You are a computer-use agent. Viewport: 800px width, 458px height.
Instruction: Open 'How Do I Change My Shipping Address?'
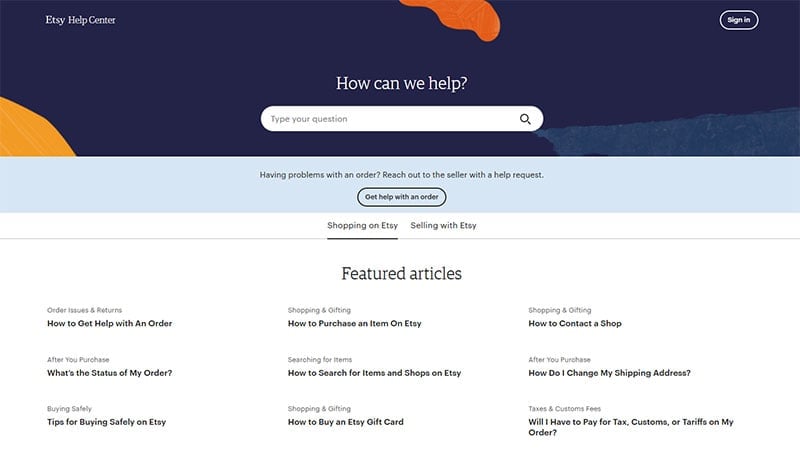coord(609,373)
